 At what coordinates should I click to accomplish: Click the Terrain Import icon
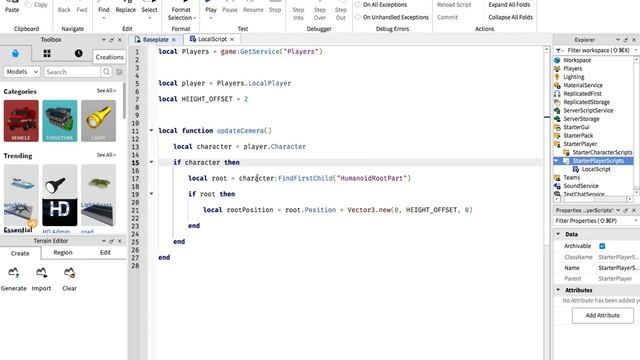41,272
